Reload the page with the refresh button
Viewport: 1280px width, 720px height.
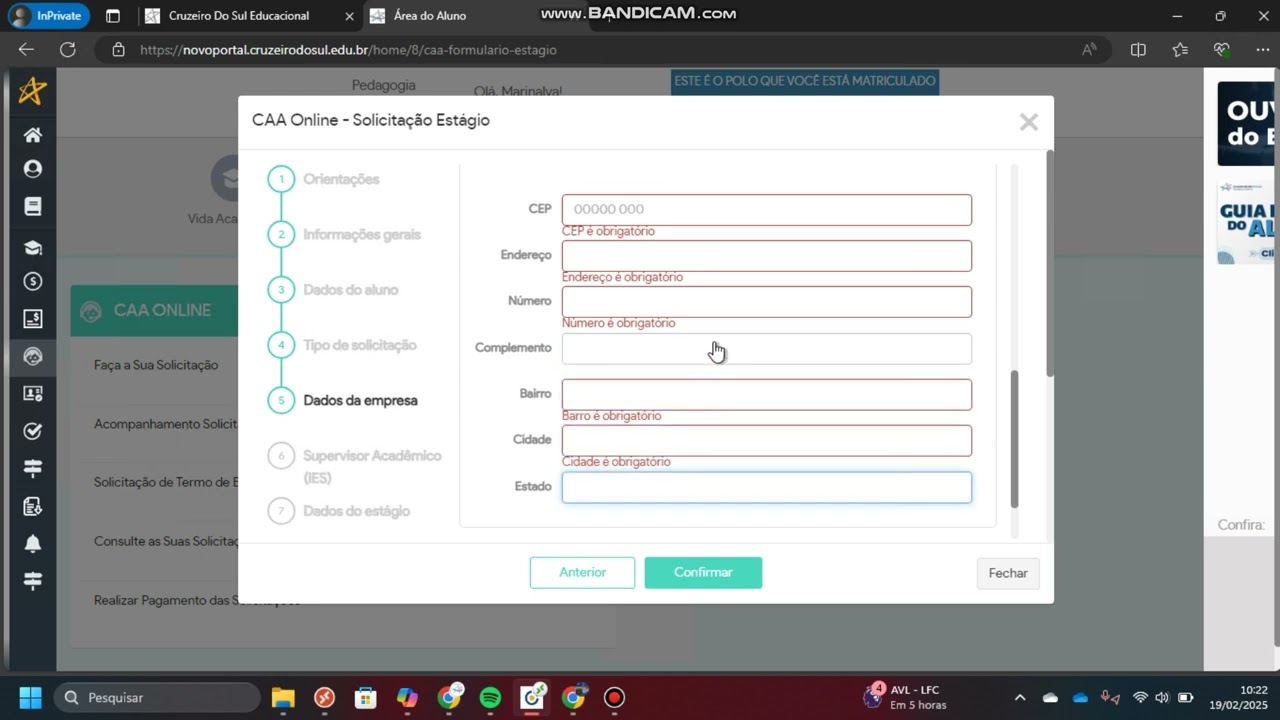[67, 49]
